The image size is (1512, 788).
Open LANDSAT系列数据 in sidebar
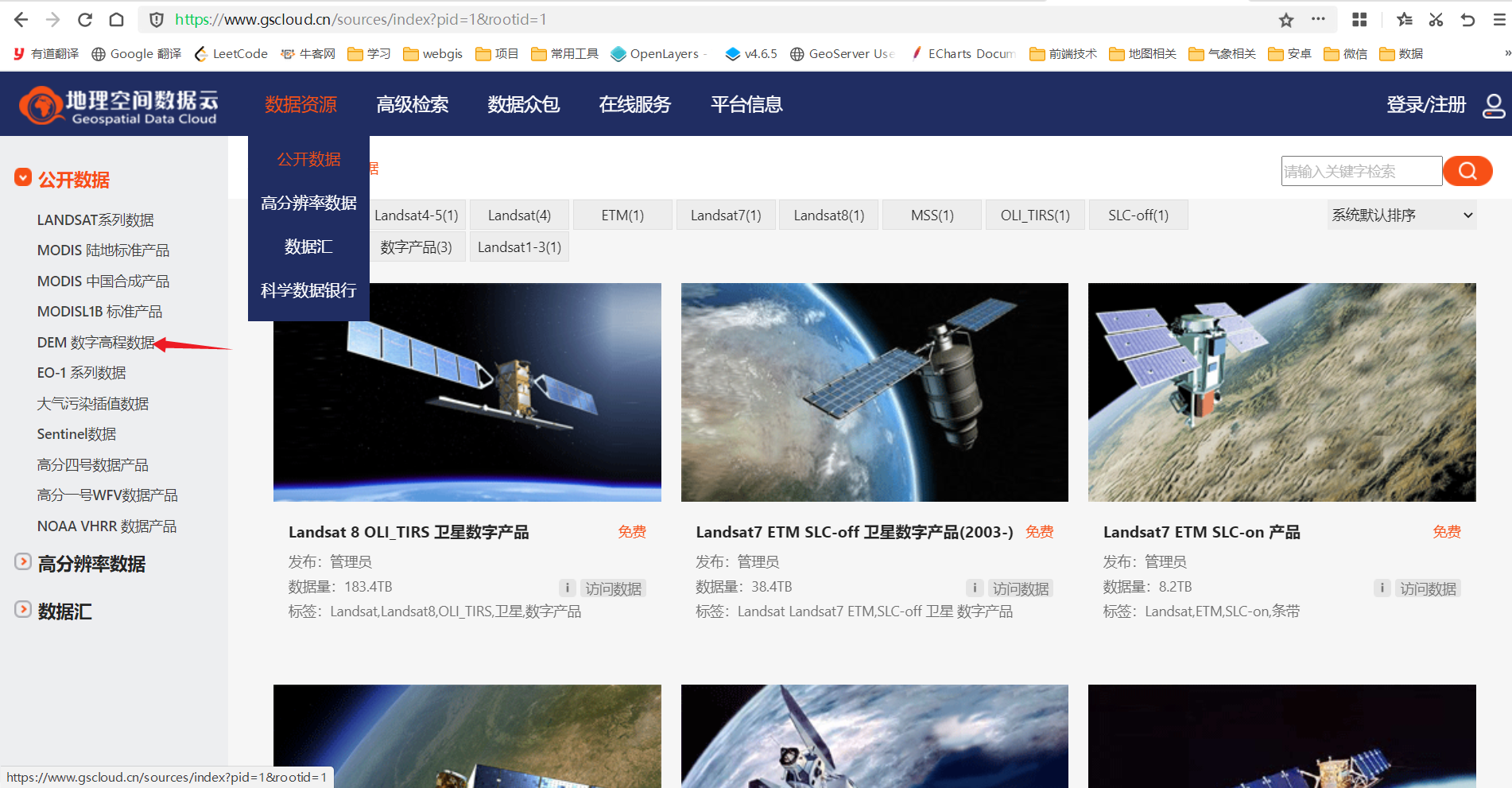point(95,219)
